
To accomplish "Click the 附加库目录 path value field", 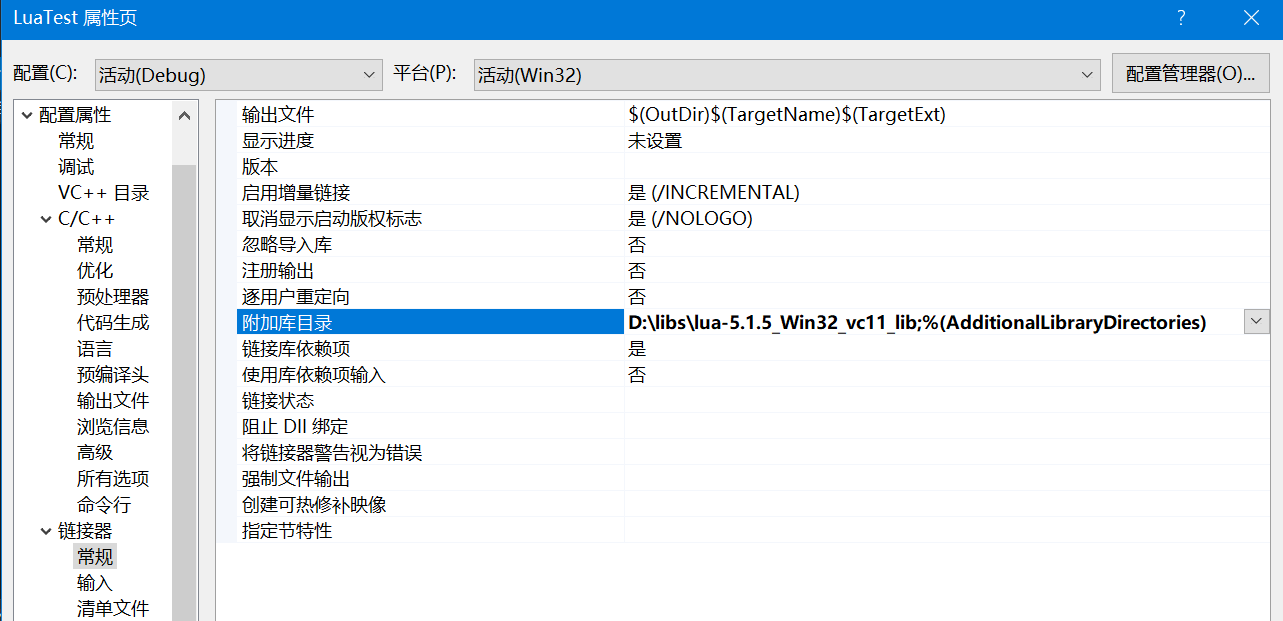I will click(915, 323).
